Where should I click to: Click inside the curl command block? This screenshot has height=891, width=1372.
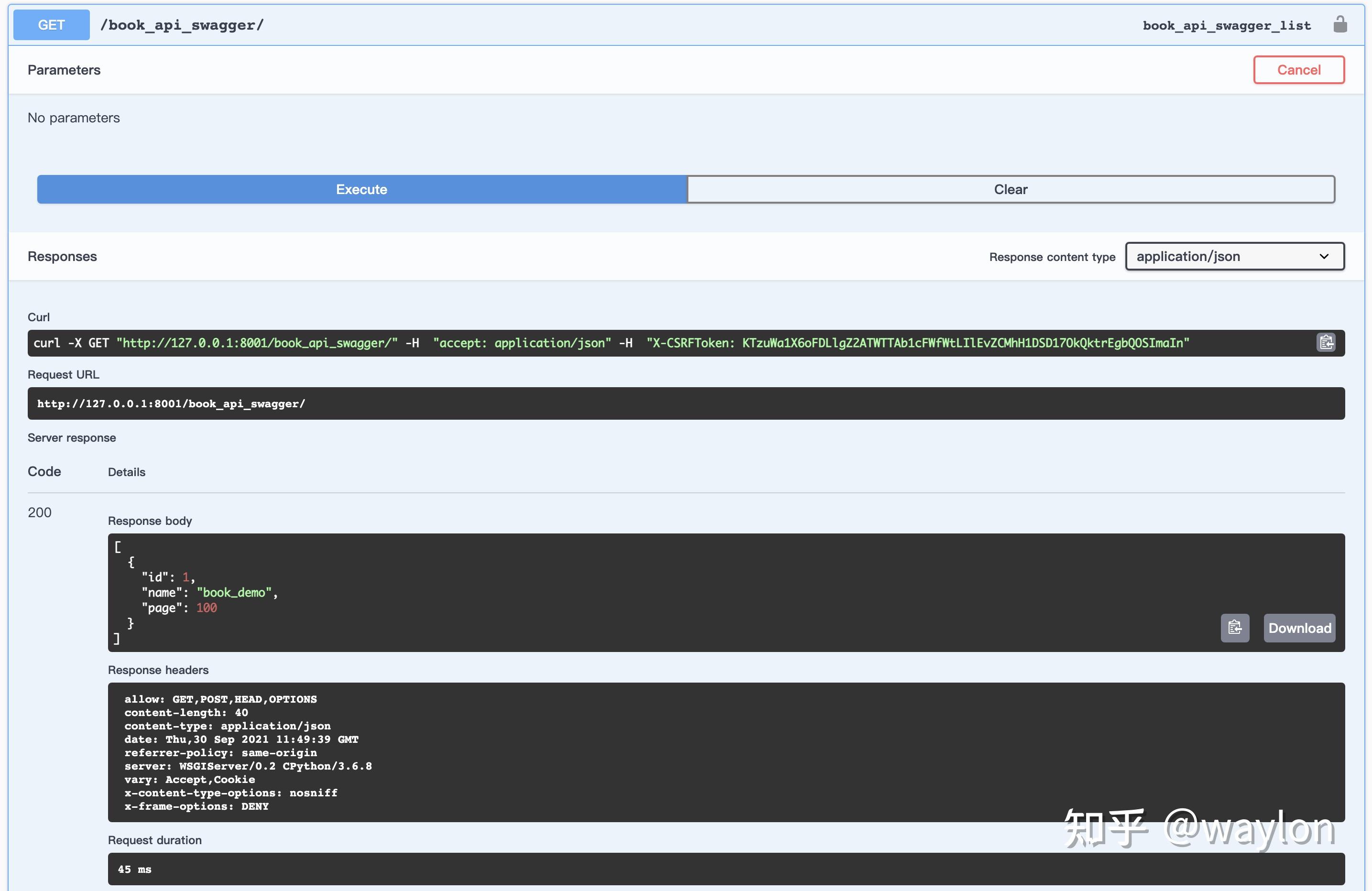click(634, 343)
